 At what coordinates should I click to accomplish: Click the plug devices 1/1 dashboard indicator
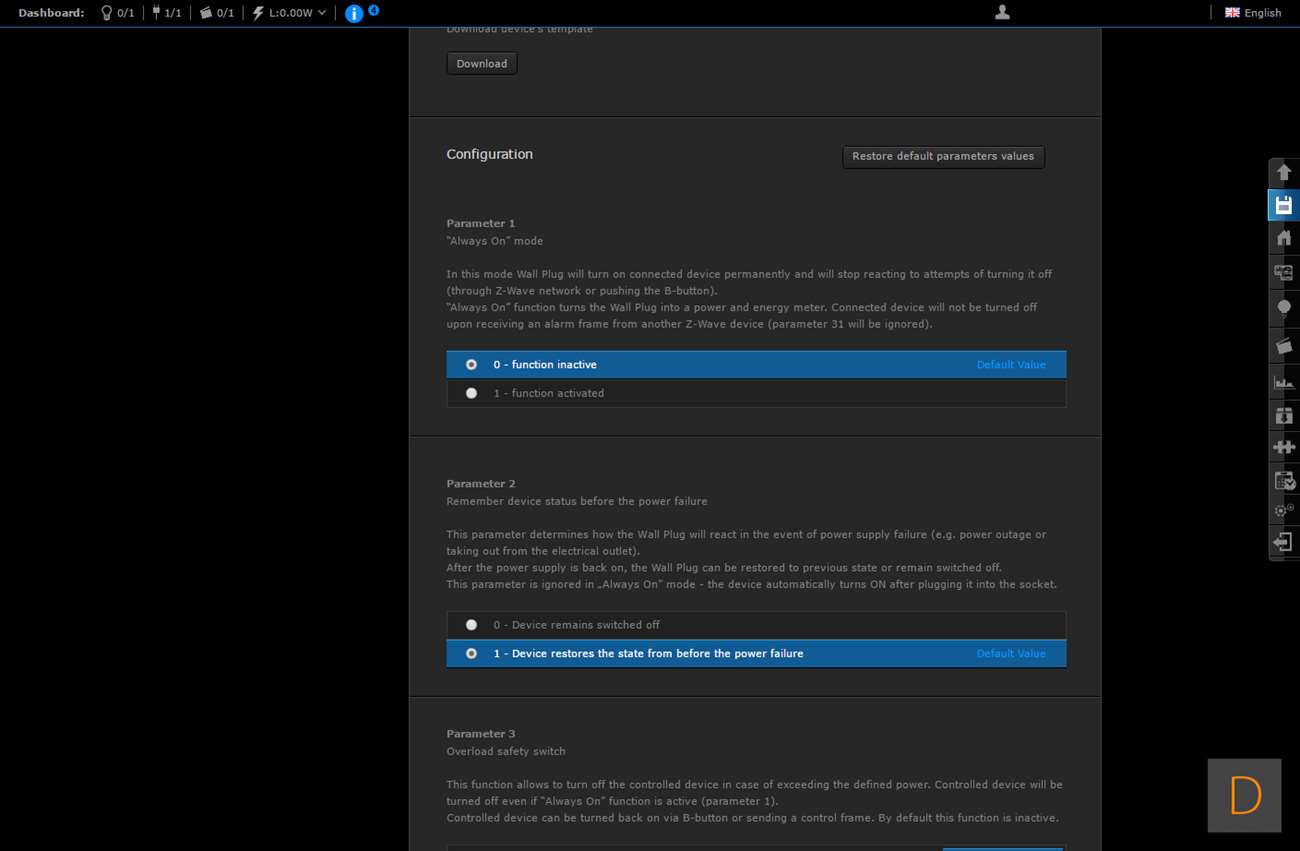tap(167, 13)
